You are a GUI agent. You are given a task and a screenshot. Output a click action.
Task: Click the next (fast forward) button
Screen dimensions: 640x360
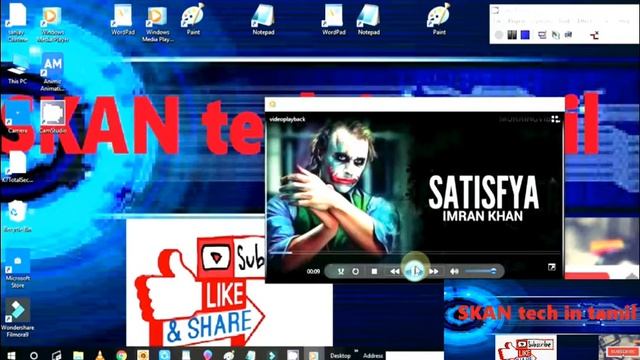(434, 271)
